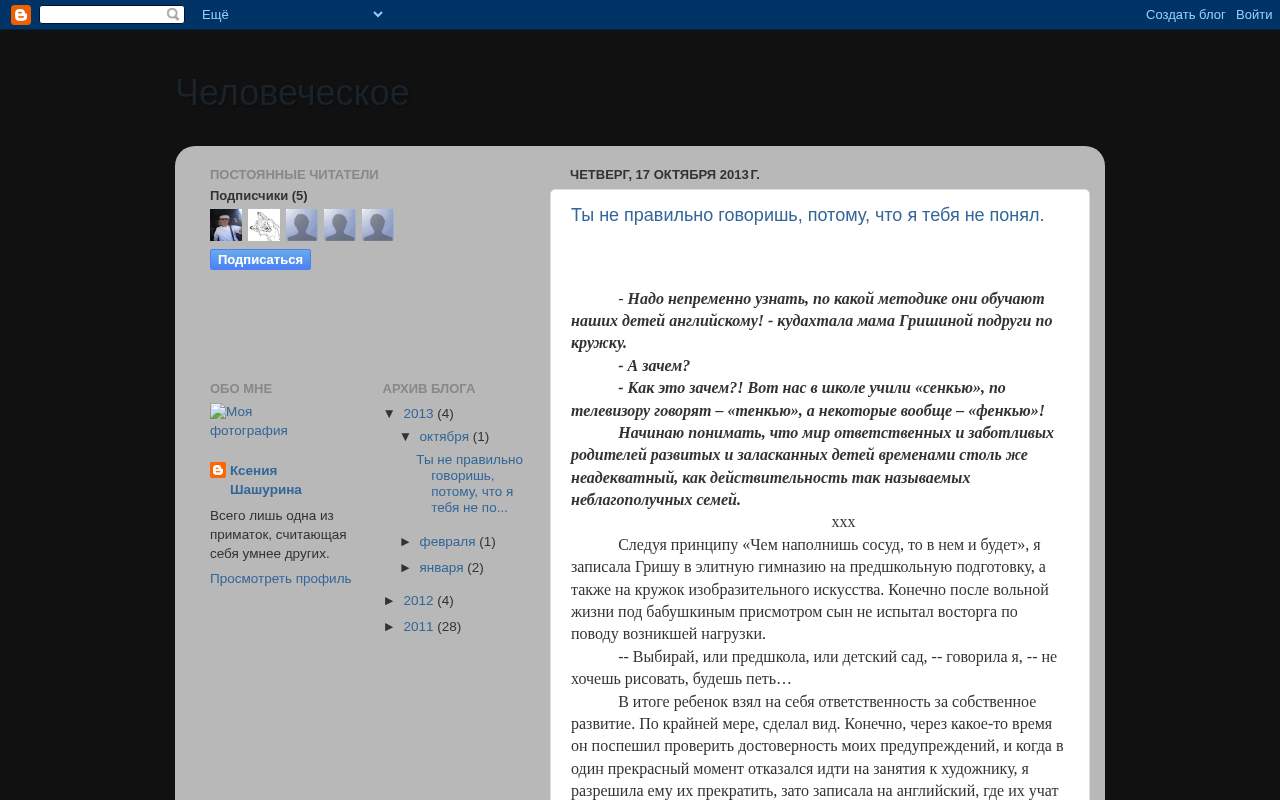Open the Человеческое blog title
The image size is (1280, 800).
coord(292,93)
